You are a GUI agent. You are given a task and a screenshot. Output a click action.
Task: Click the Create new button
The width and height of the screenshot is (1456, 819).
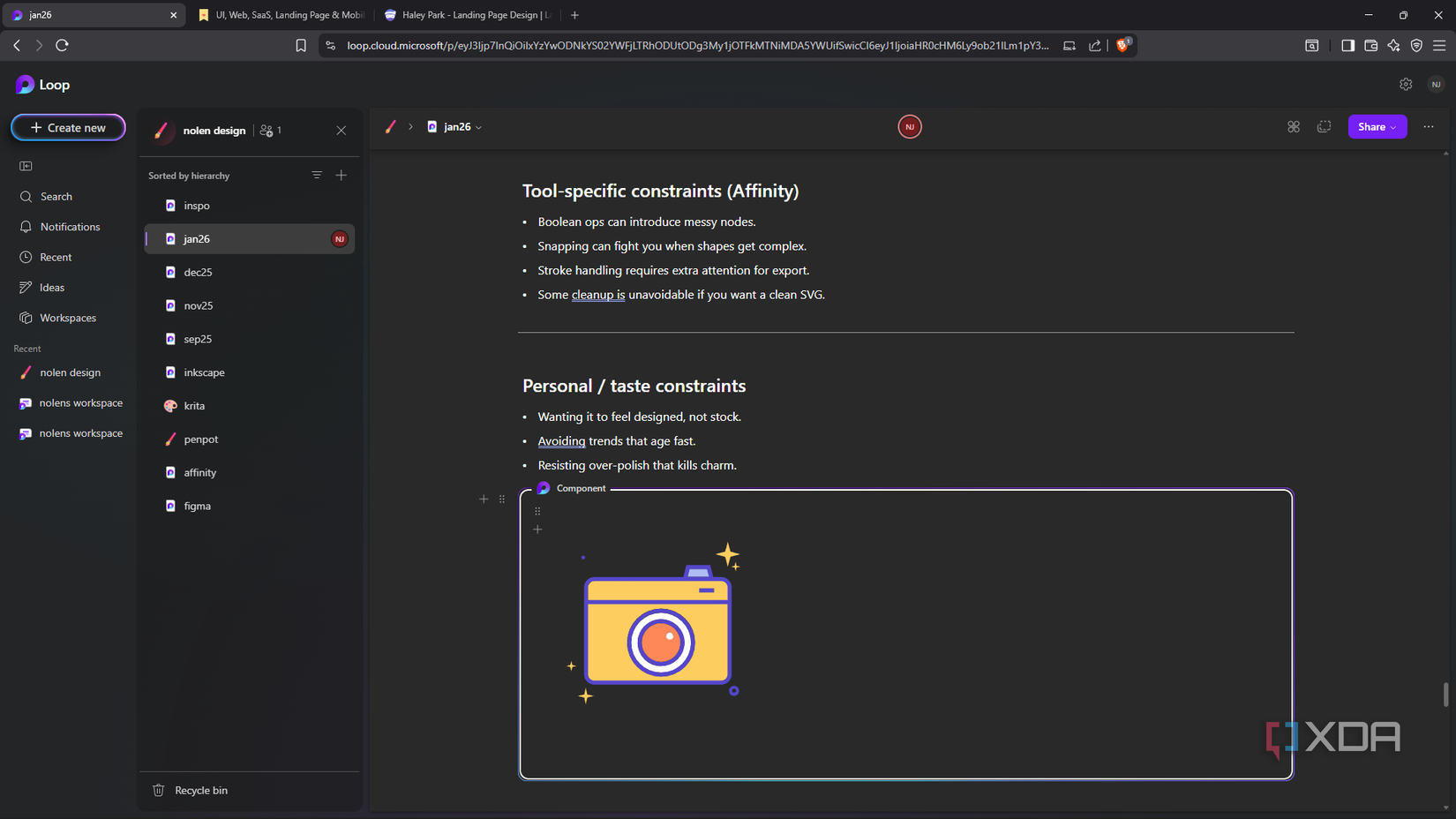point(68,127)
